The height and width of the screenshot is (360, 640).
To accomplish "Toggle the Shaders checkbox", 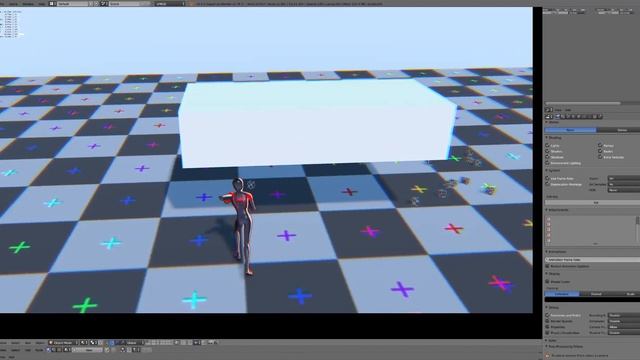I will point(547,151).
